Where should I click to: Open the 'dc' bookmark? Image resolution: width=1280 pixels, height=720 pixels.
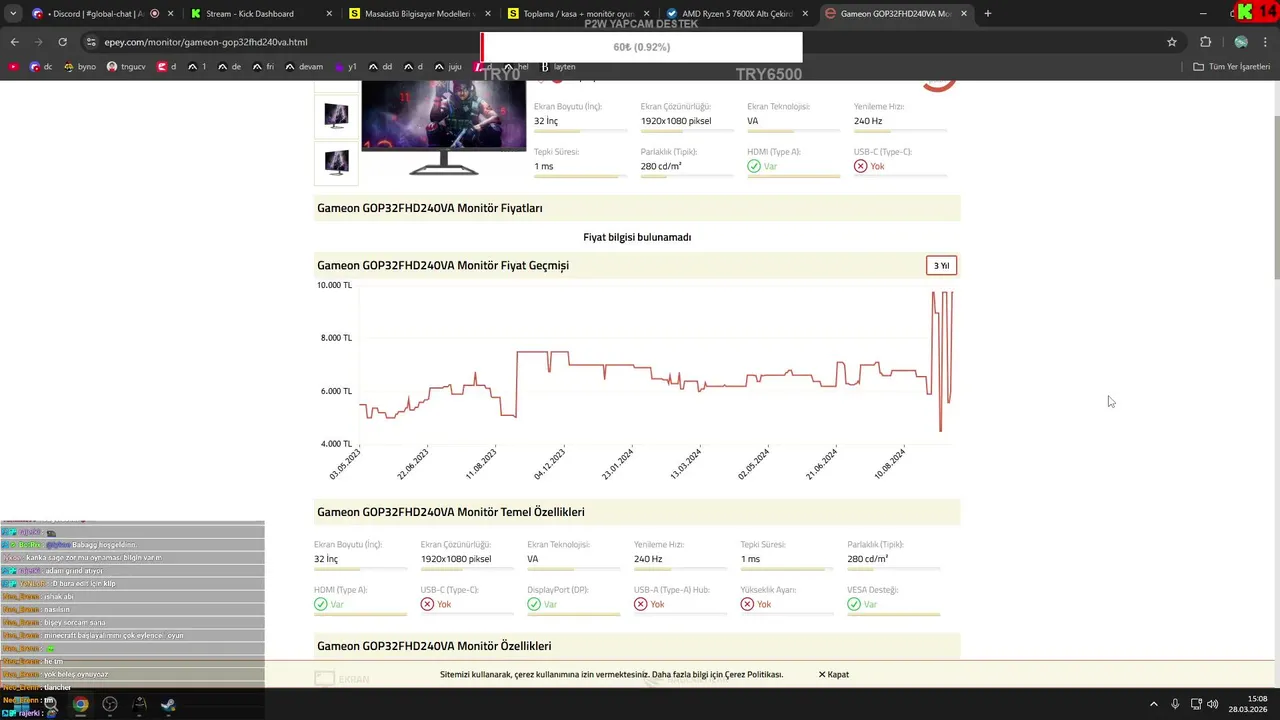pyautogui.click(x=41, y=67)
